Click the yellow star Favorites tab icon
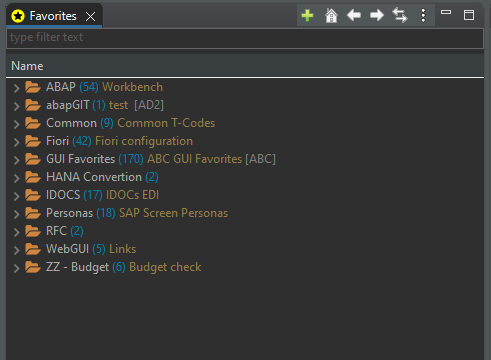Viewport: 491px width, 360px height. [18, 16]
